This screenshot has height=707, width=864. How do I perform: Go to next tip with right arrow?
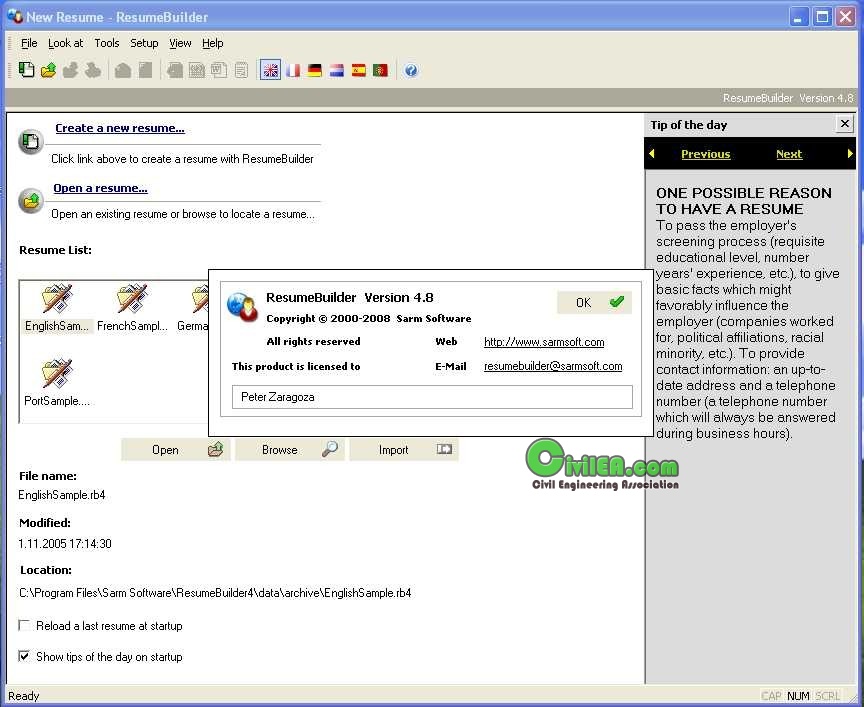(x=850, y=154)
